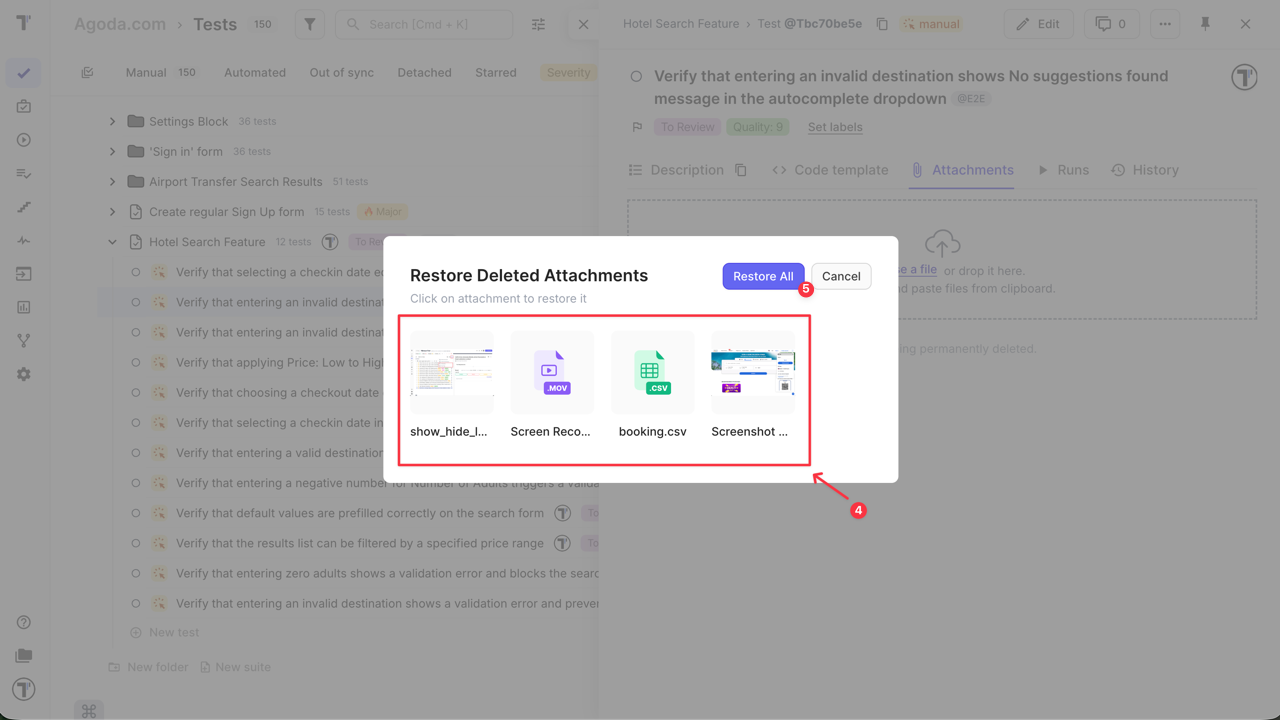Toggle the flag icon near the To Review label

tap(636, 127)
